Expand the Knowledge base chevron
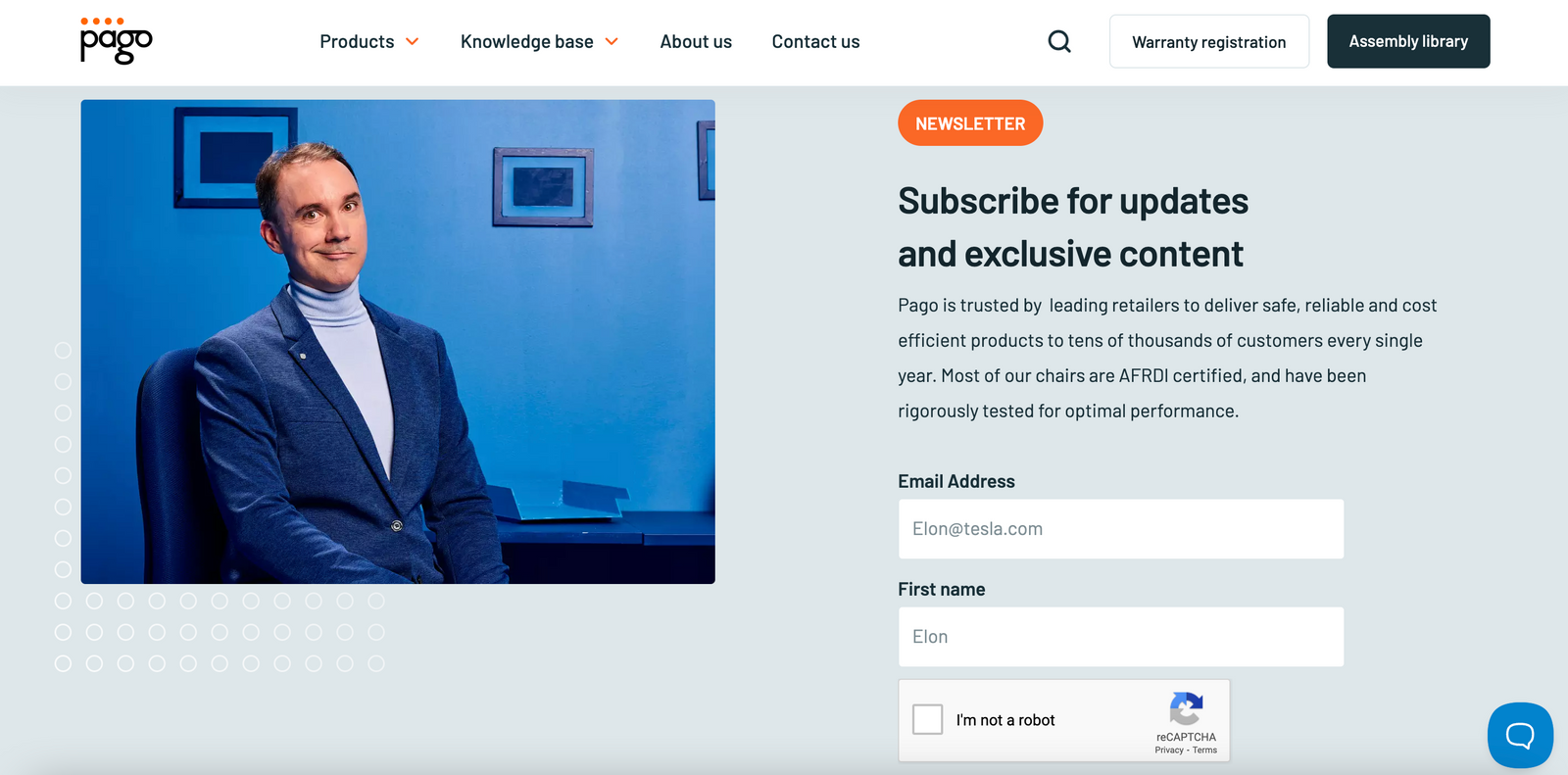 coord(612,41)
